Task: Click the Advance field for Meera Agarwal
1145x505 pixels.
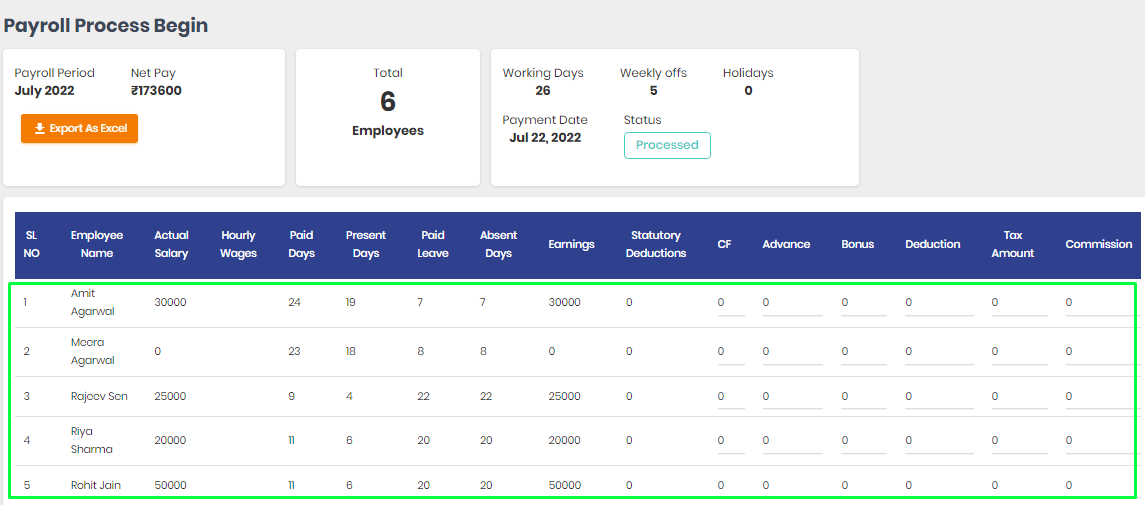Action: (792, 353)
